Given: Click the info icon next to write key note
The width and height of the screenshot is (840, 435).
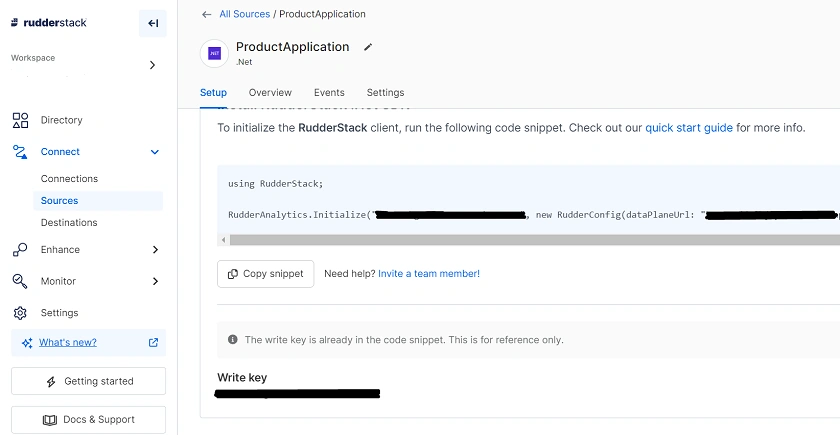Looking at the screenshot, I should click(232, 339).
